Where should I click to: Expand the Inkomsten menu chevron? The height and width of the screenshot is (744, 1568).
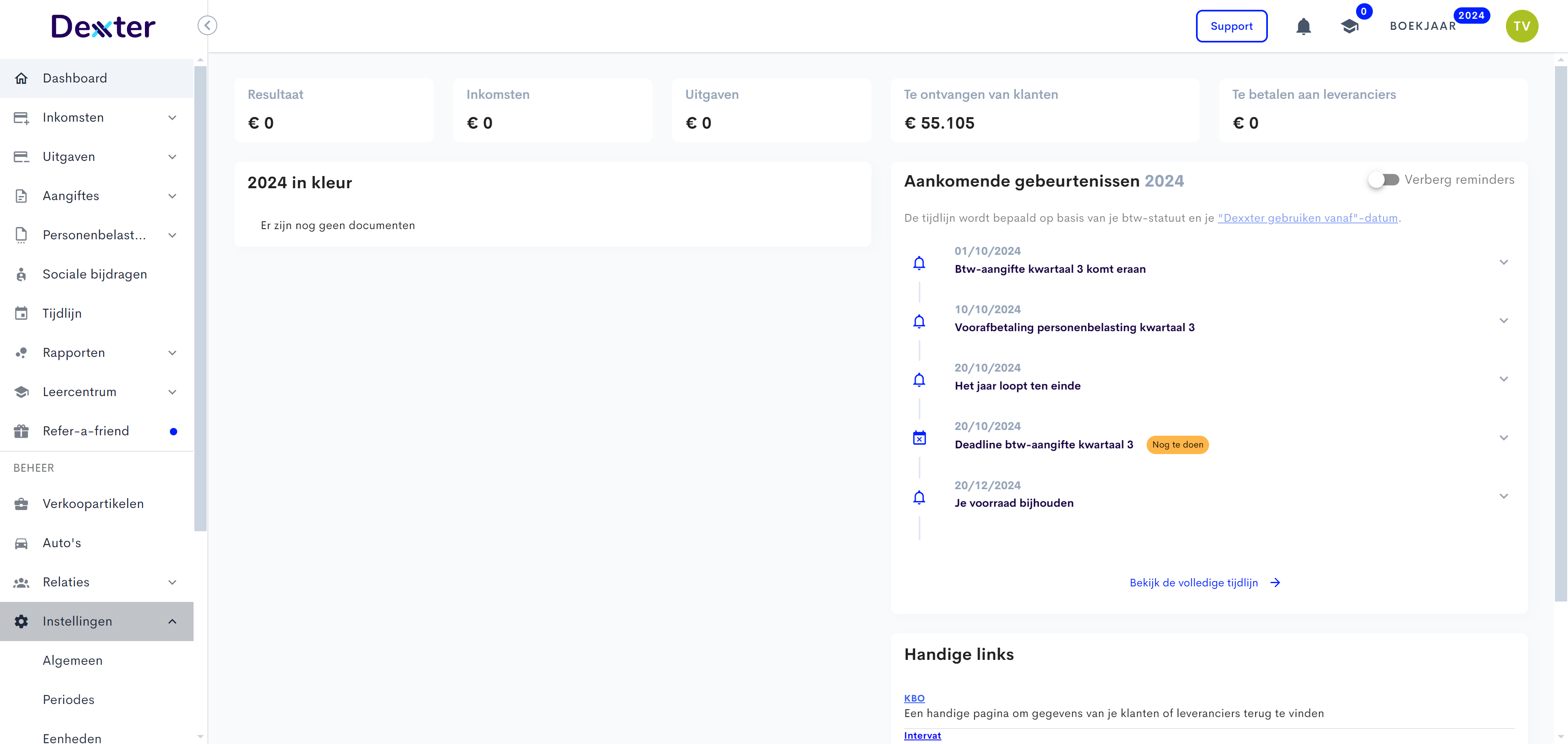[x=172, y=118]
